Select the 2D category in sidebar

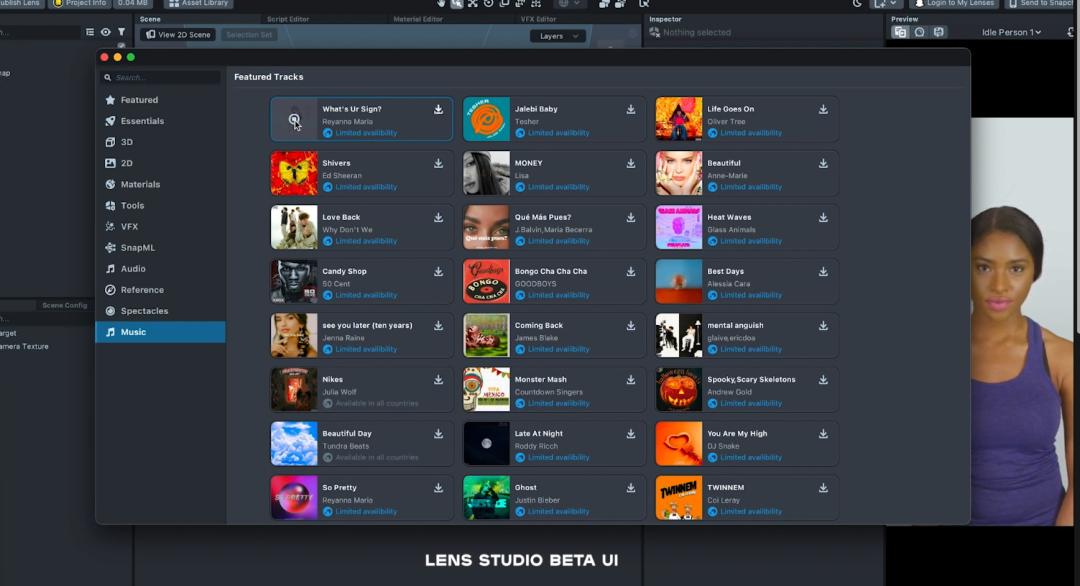160,163
